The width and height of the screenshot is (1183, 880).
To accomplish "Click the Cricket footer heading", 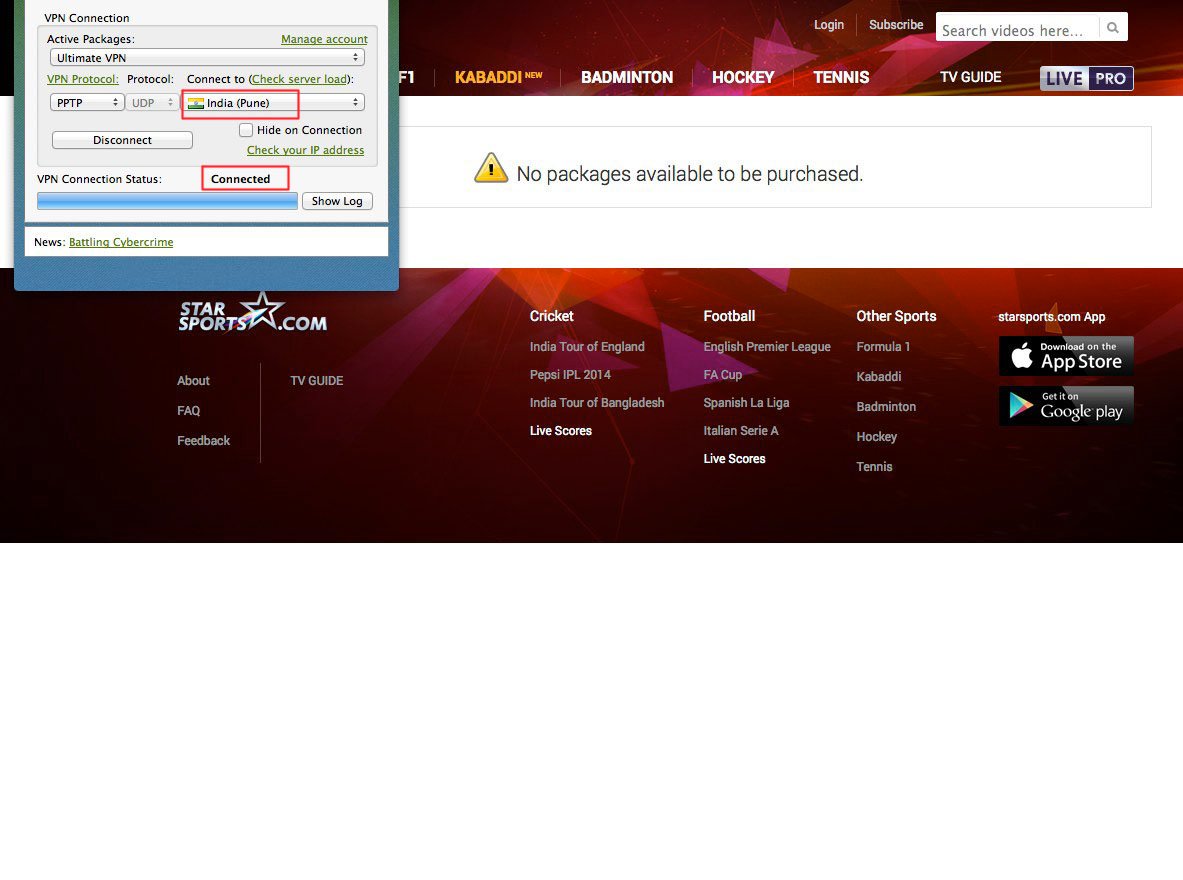I will coord(552,316).
